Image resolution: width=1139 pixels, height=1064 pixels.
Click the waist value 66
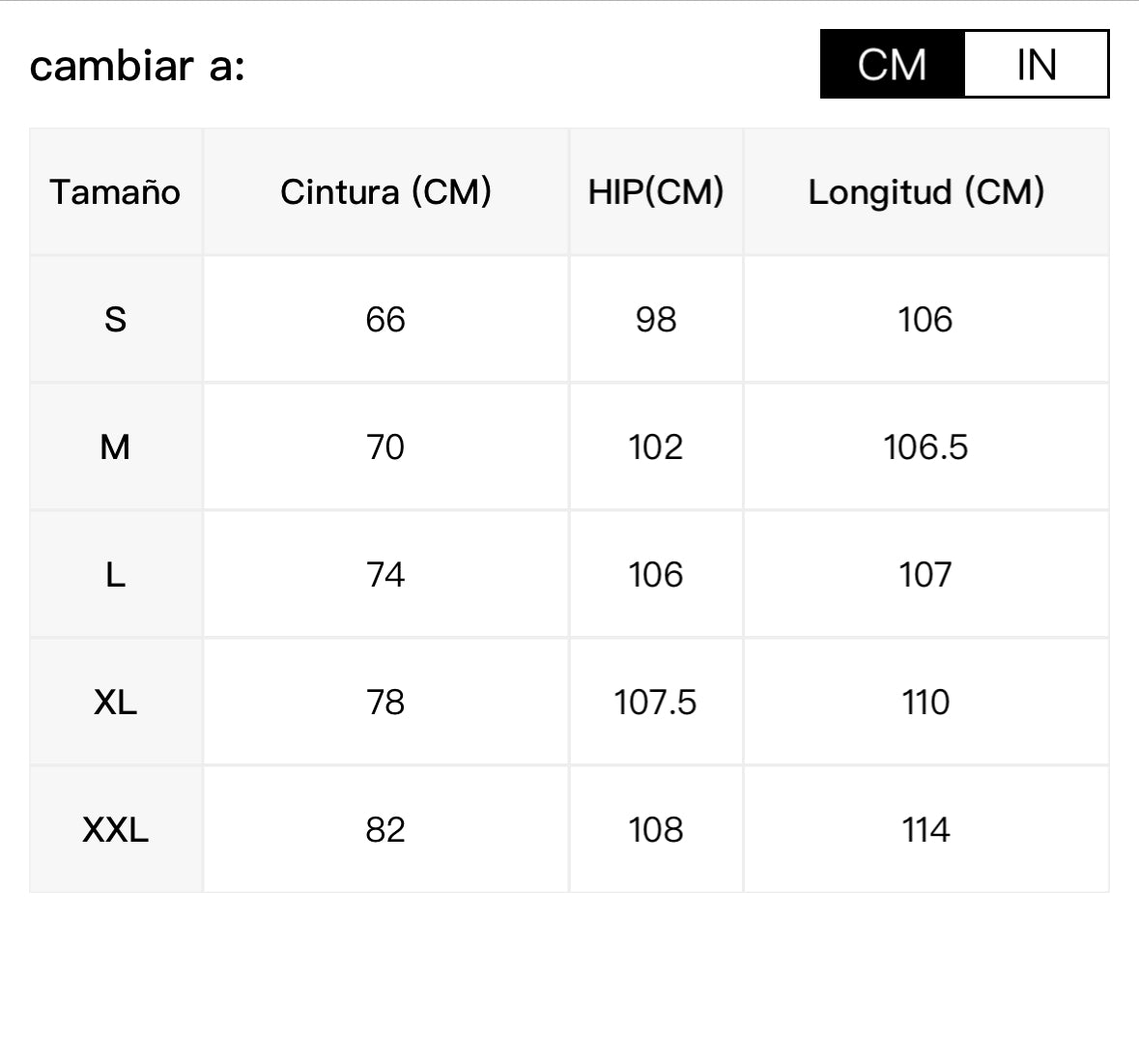385,320
